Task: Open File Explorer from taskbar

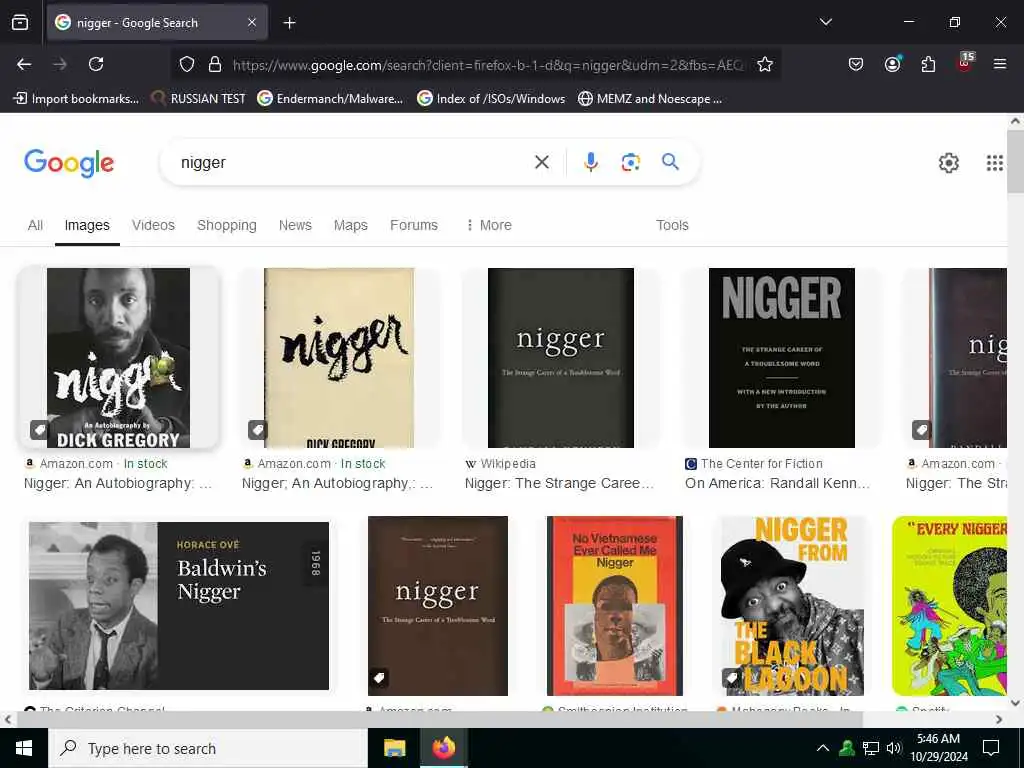Action: (x=394, y=748)
